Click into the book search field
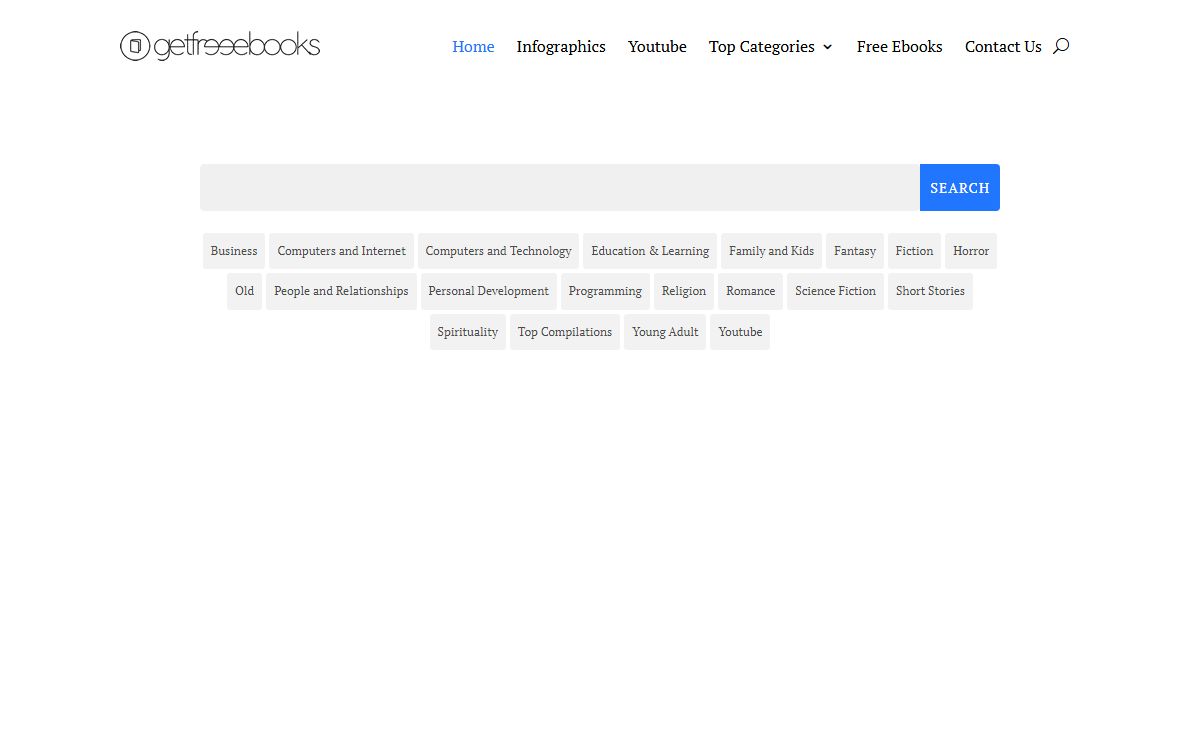 point(560,188)
